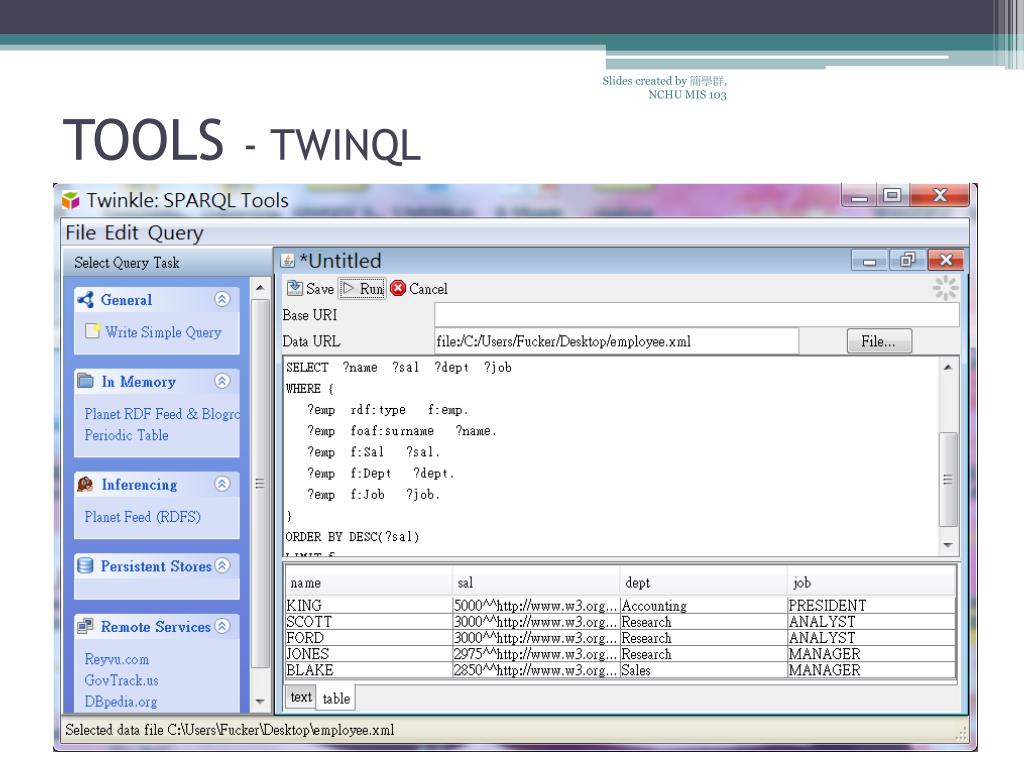
Task: Restore the Untitled query window
Action: point(907,261)
